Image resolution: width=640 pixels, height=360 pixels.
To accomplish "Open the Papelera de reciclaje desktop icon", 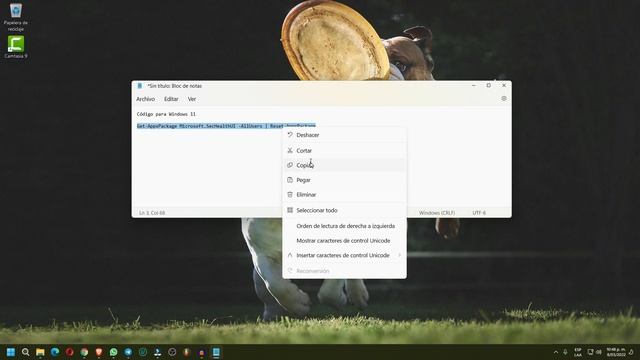I will (16, 16).
